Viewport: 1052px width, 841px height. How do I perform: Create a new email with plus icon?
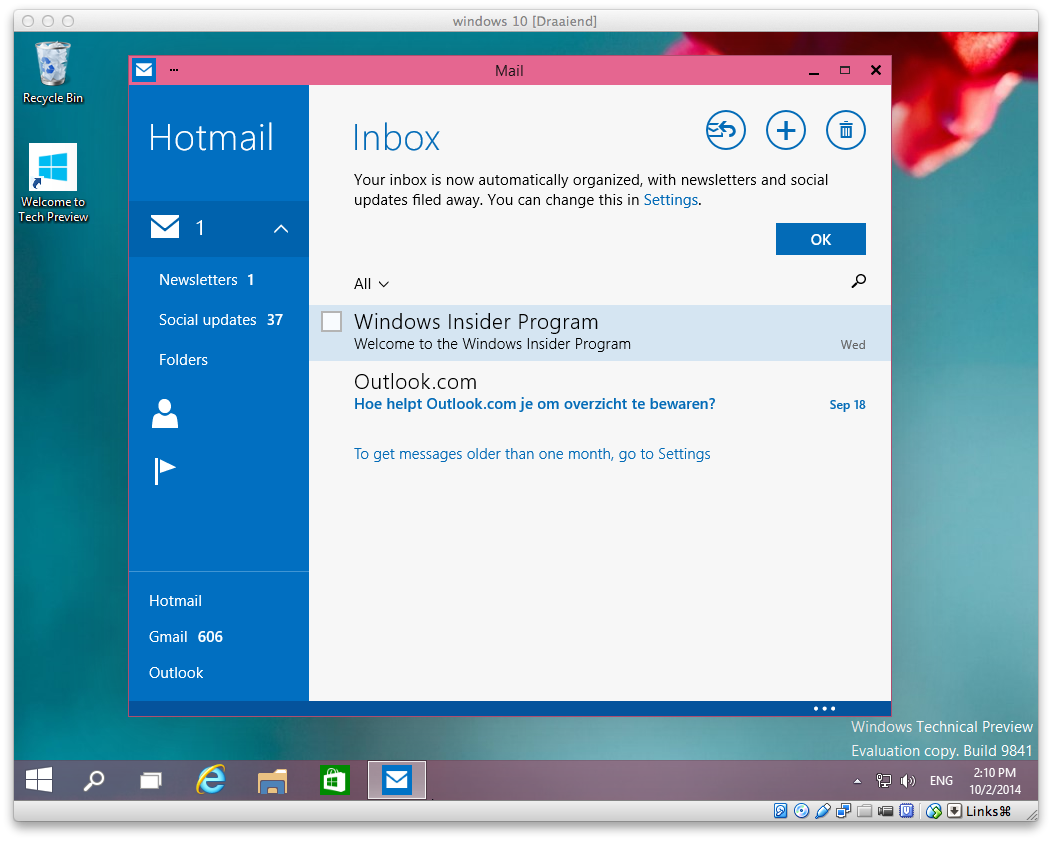[x=786, y=130]
